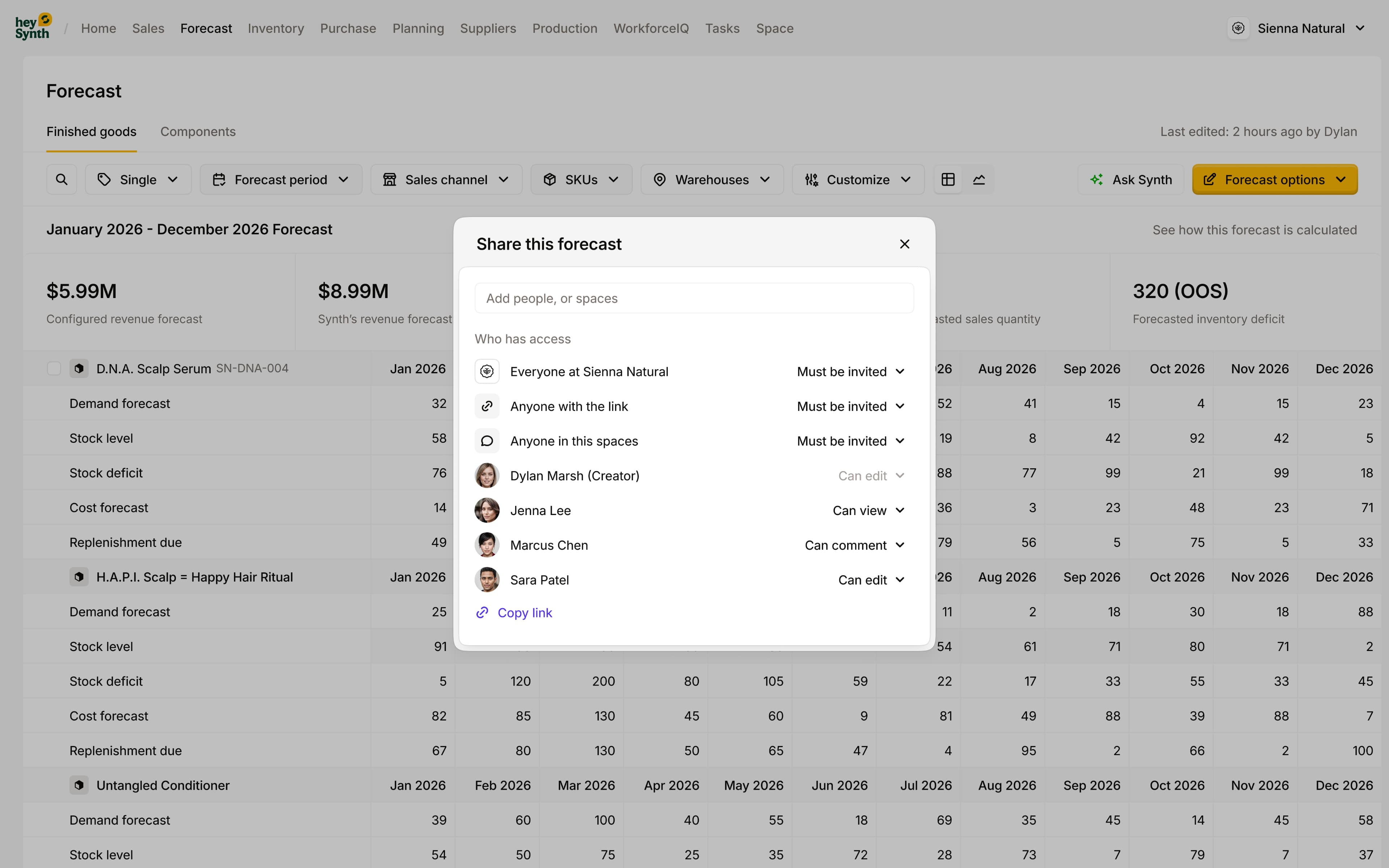Screen dimensions: 1389x868
Task: Switch to chart view icon
Action: pos(979,180)
